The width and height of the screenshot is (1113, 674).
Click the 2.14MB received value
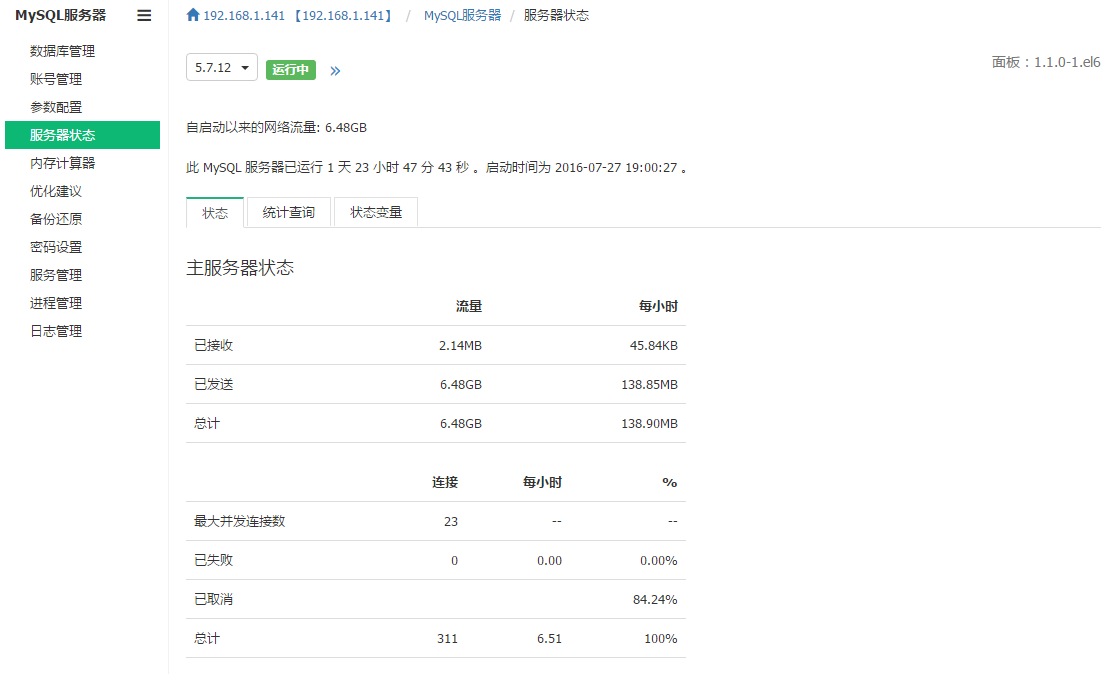[460, 346]
